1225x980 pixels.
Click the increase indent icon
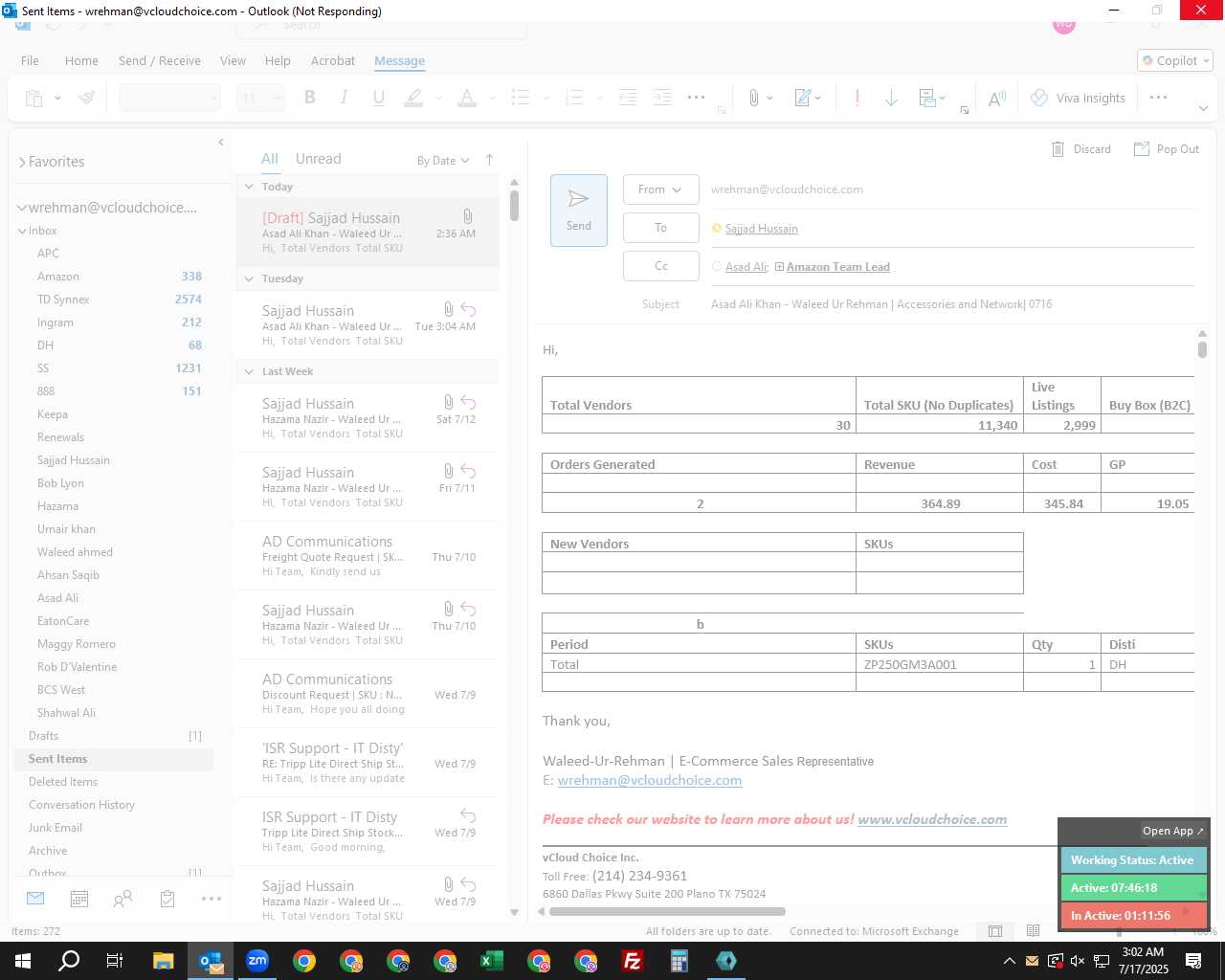(x=662, y=98)
